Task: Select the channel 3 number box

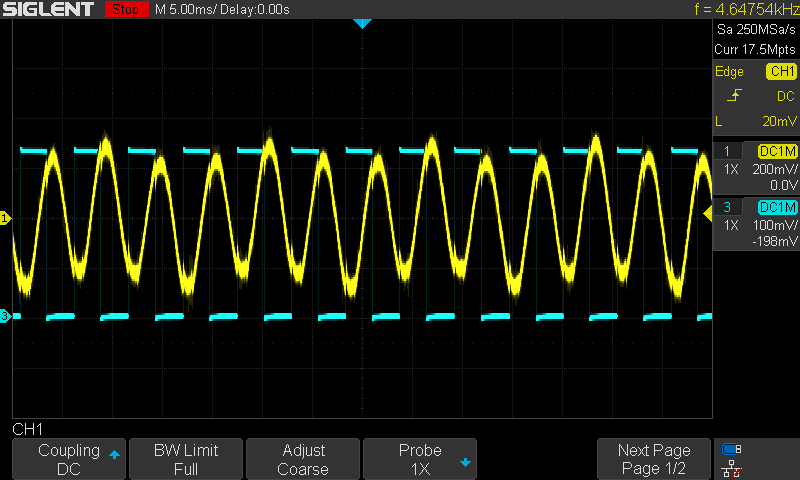Action: [x=727, y=207]
